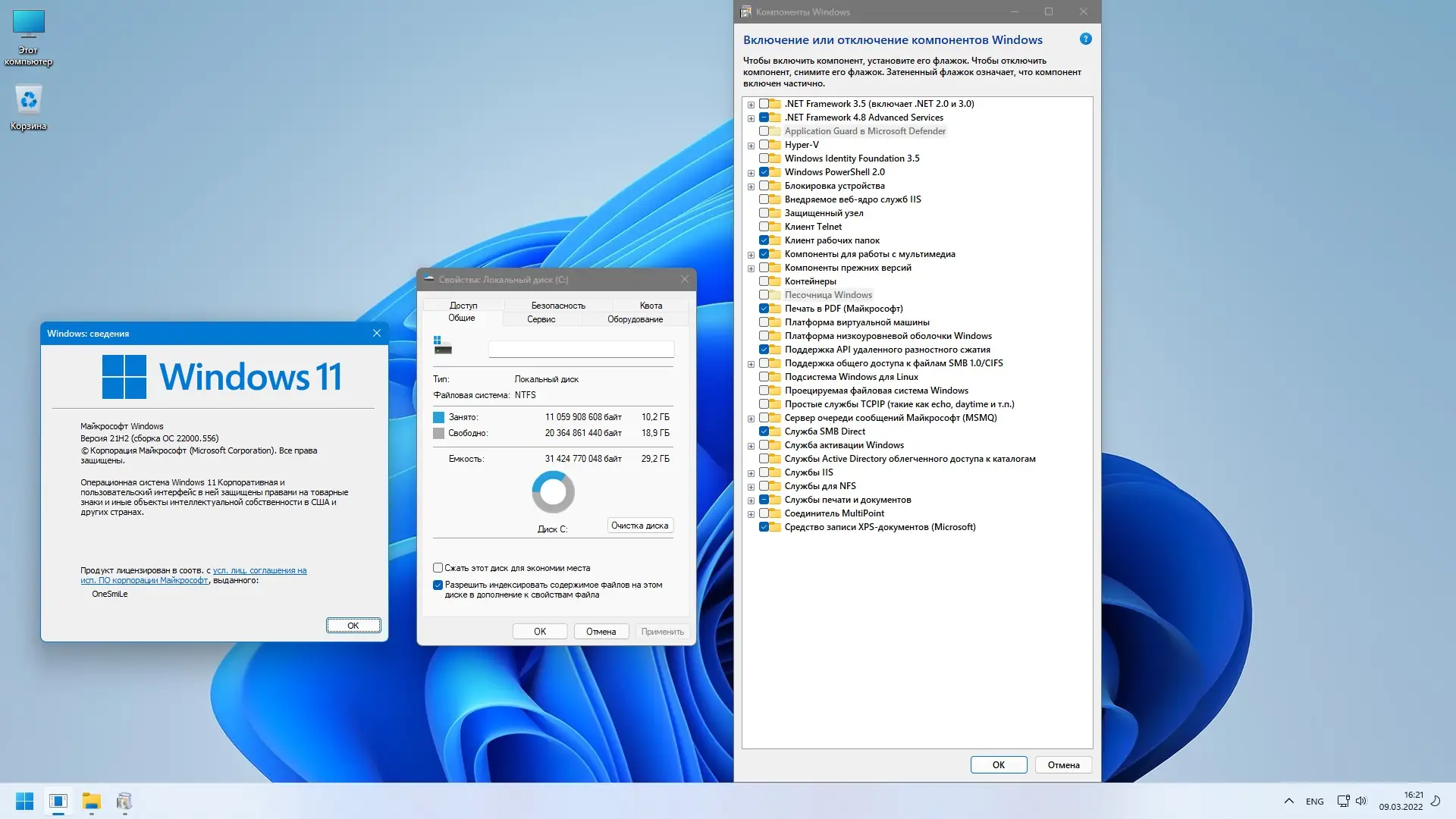Viewport: 1456px width, 819px height.
Task: Click the volume icon in system tray
Action: click(1361, 801)
